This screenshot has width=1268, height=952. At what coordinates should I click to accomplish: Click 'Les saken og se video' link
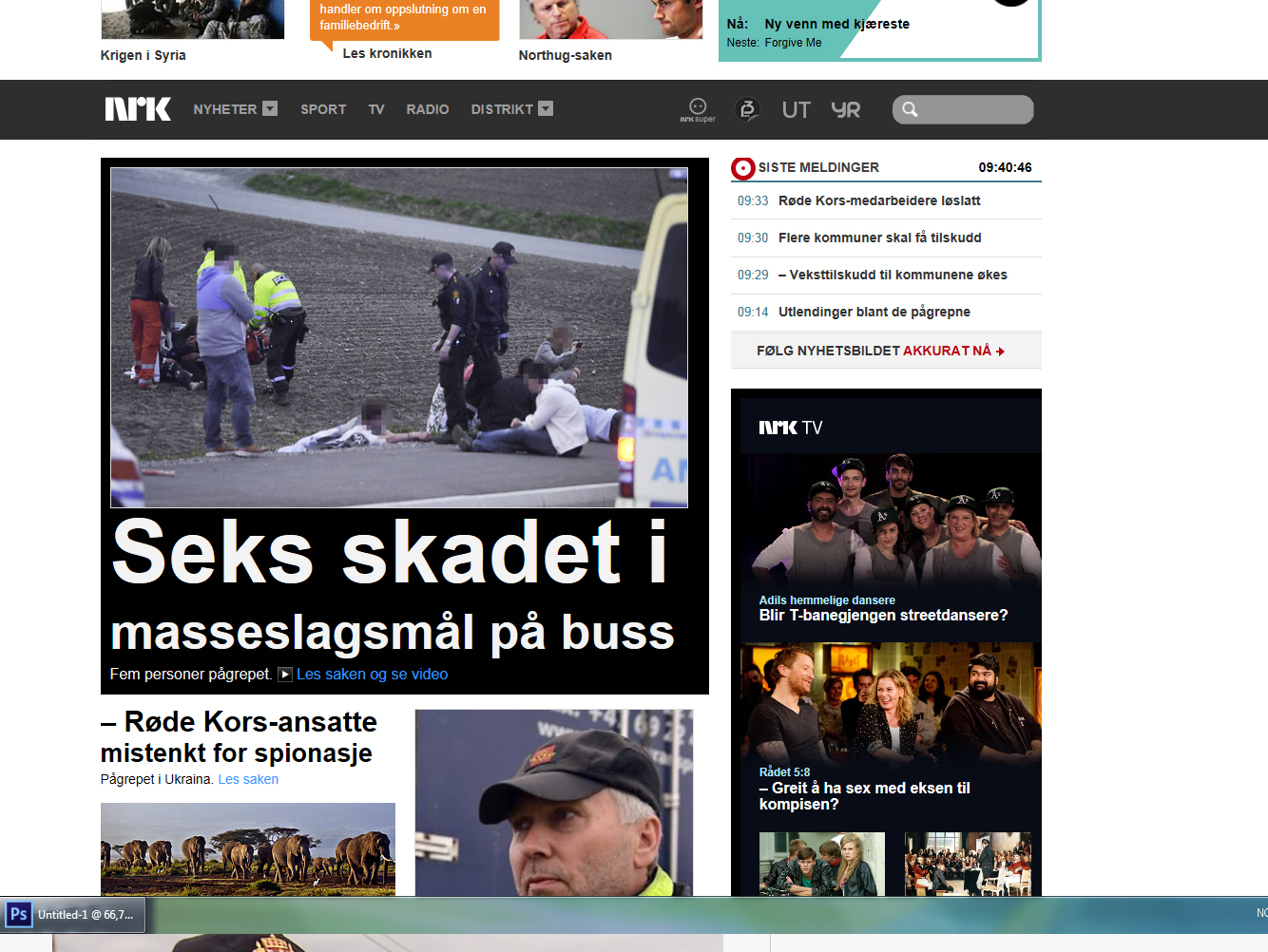coord(372,674)
